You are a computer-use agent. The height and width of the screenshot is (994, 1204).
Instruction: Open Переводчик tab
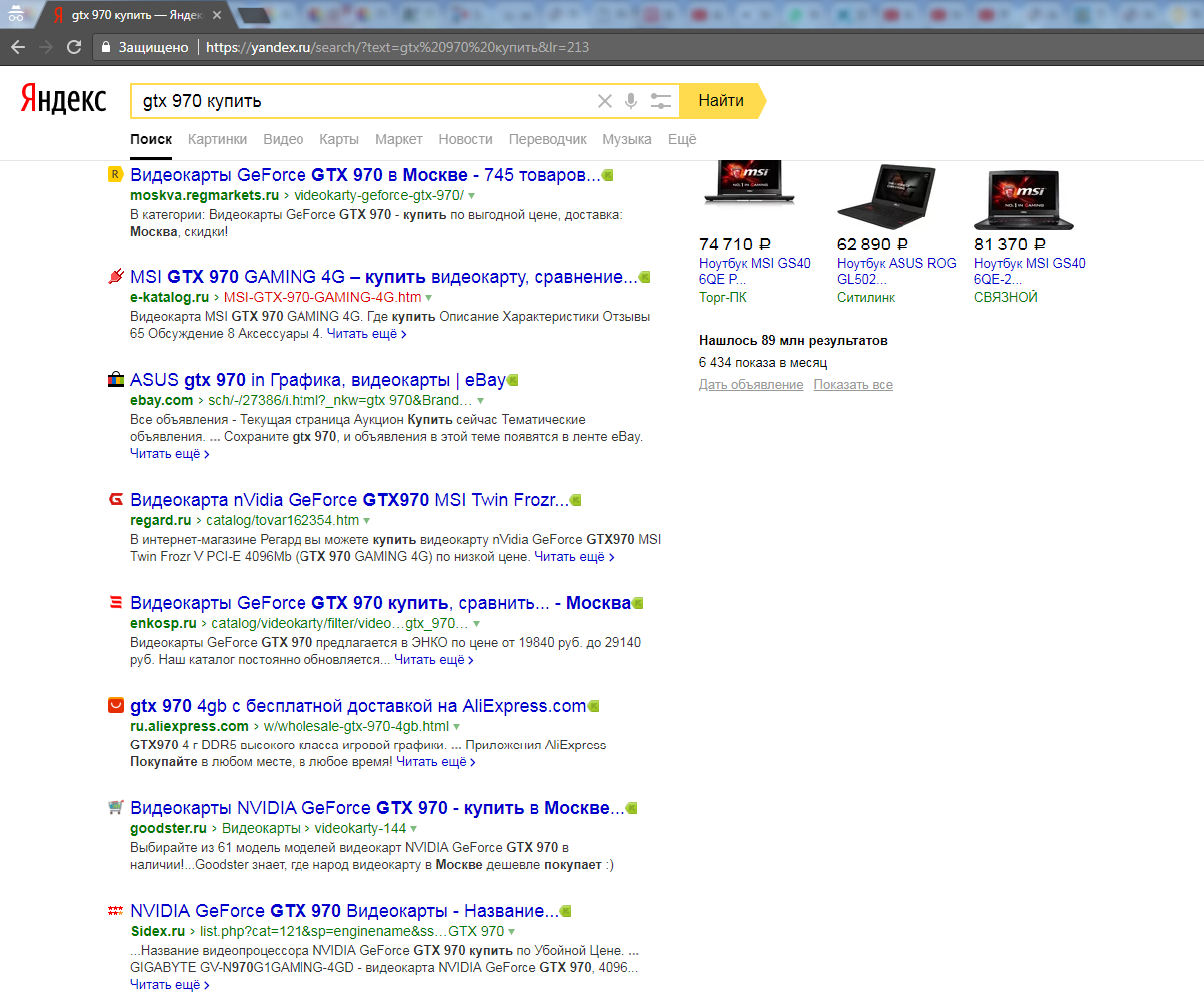coord(548,139)
